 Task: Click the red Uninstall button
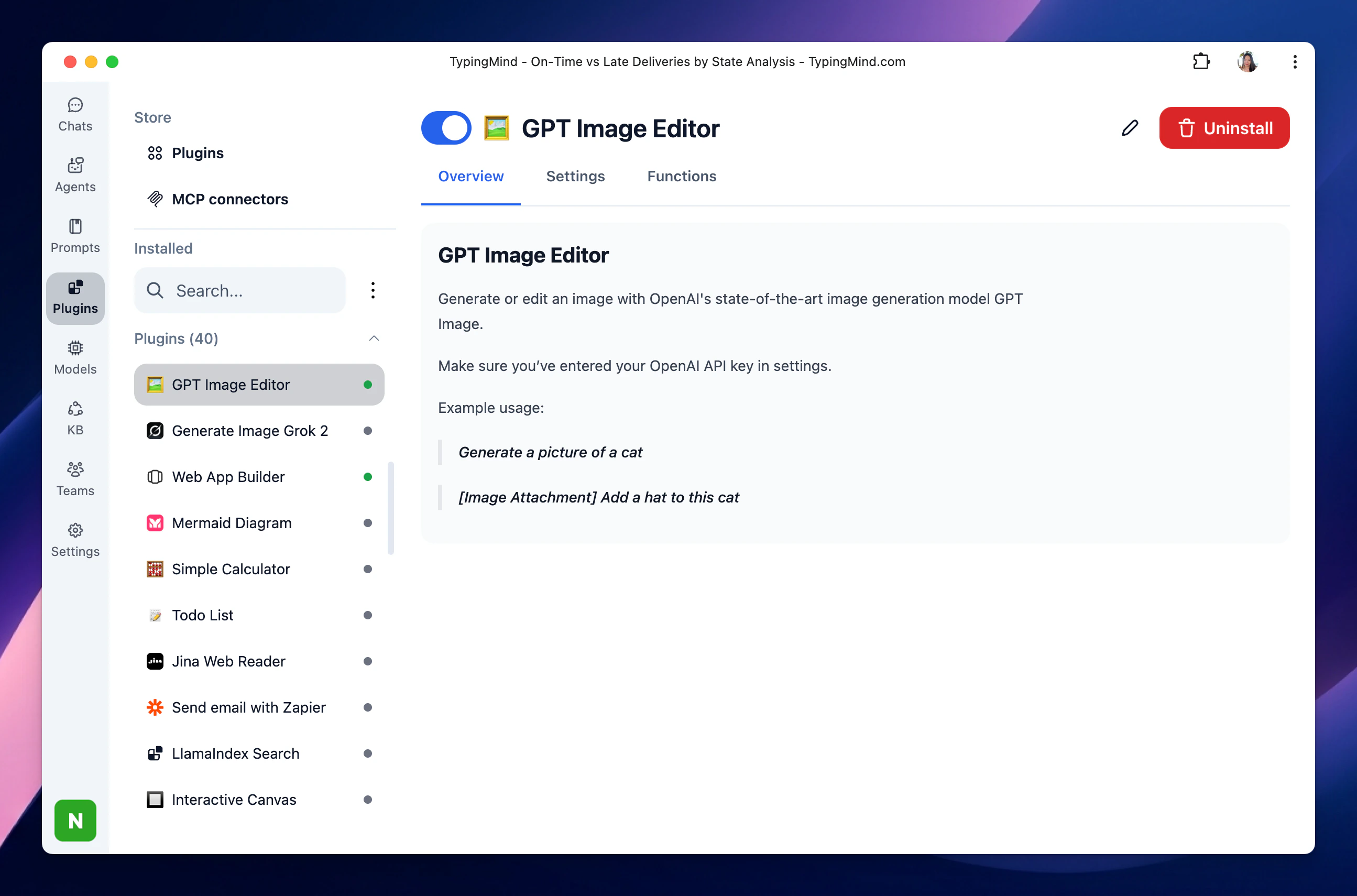[1224, 128]
